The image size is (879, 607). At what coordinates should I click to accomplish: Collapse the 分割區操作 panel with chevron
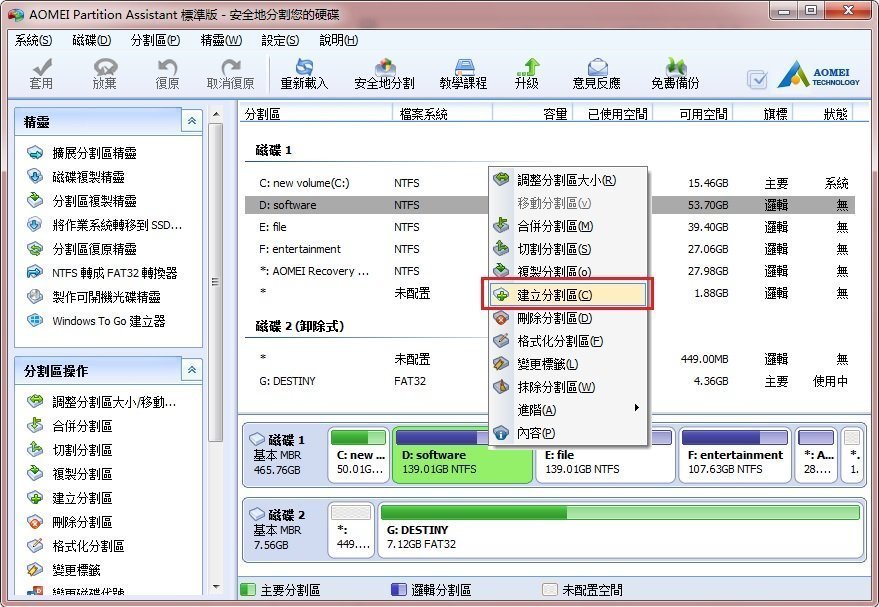tap(192, 370)
